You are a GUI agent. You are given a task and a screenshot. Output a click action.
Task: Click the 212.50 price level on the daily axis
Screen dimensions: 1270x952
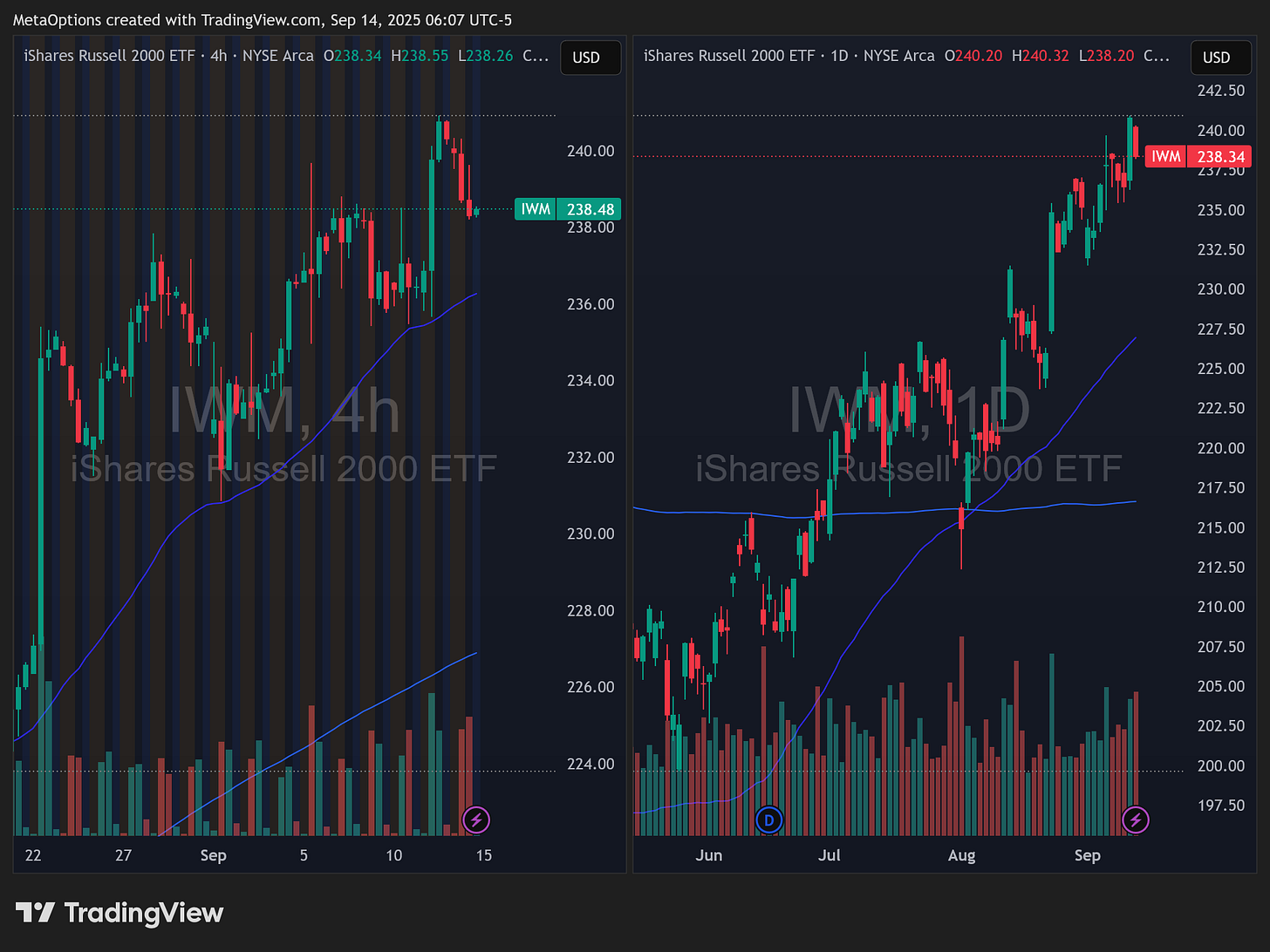[x=1221, y=568]
